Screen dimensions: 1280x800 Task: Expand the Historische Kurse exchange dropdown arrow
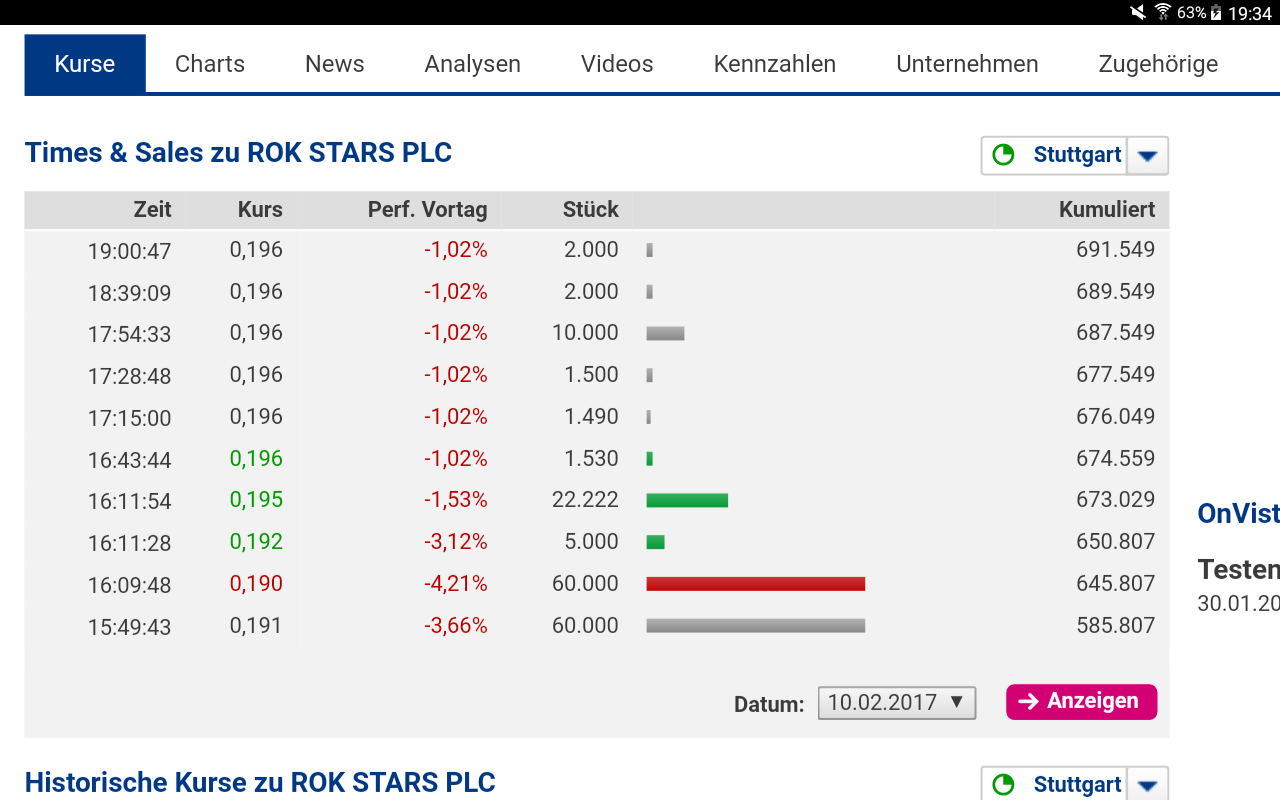(x=1148, y=785)
